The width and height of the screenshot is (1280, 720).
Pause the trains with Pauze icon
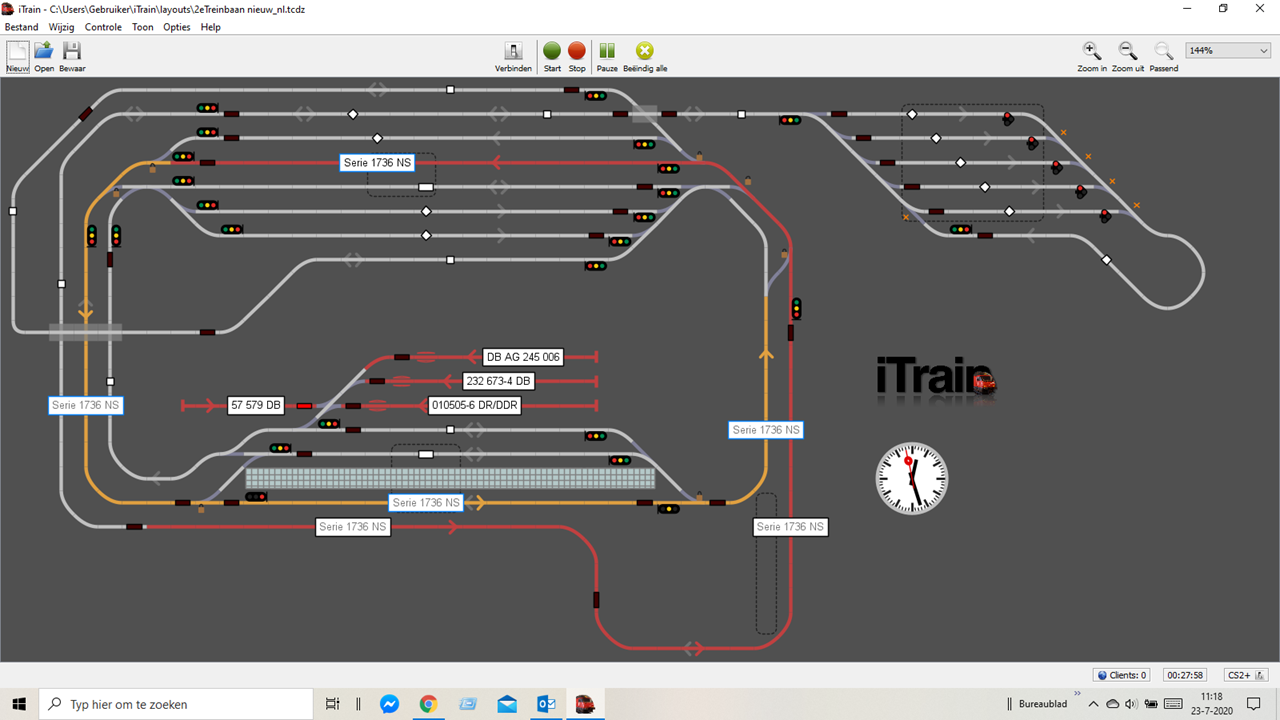pos(607,56)
